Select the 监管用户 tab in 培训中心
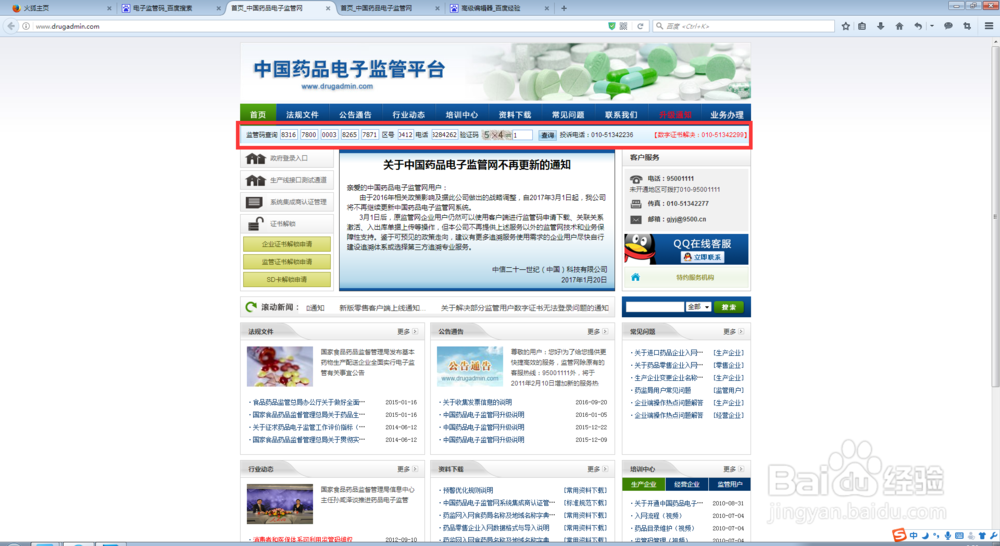 click(730, 484)
